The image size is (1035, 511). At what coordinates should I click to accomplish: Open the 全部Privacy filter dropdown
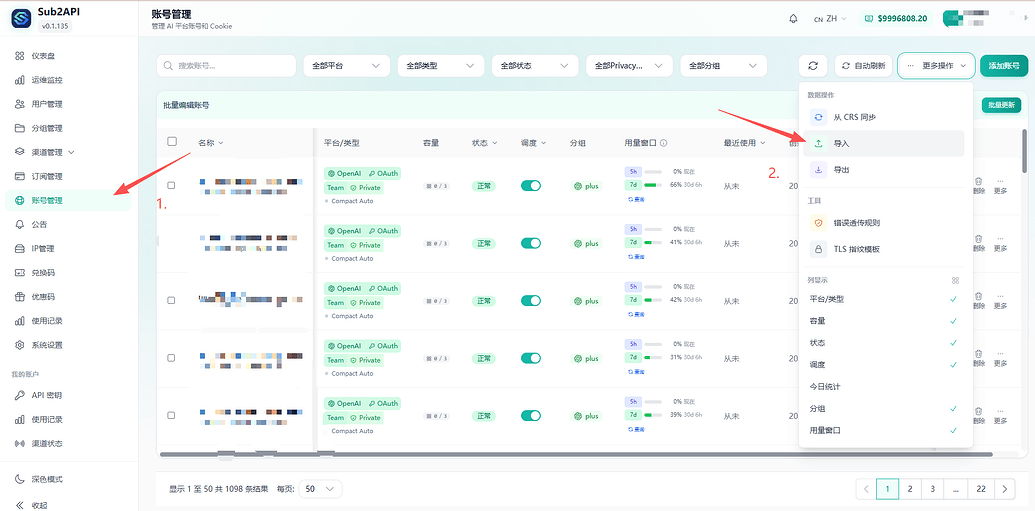click(629, 66)
